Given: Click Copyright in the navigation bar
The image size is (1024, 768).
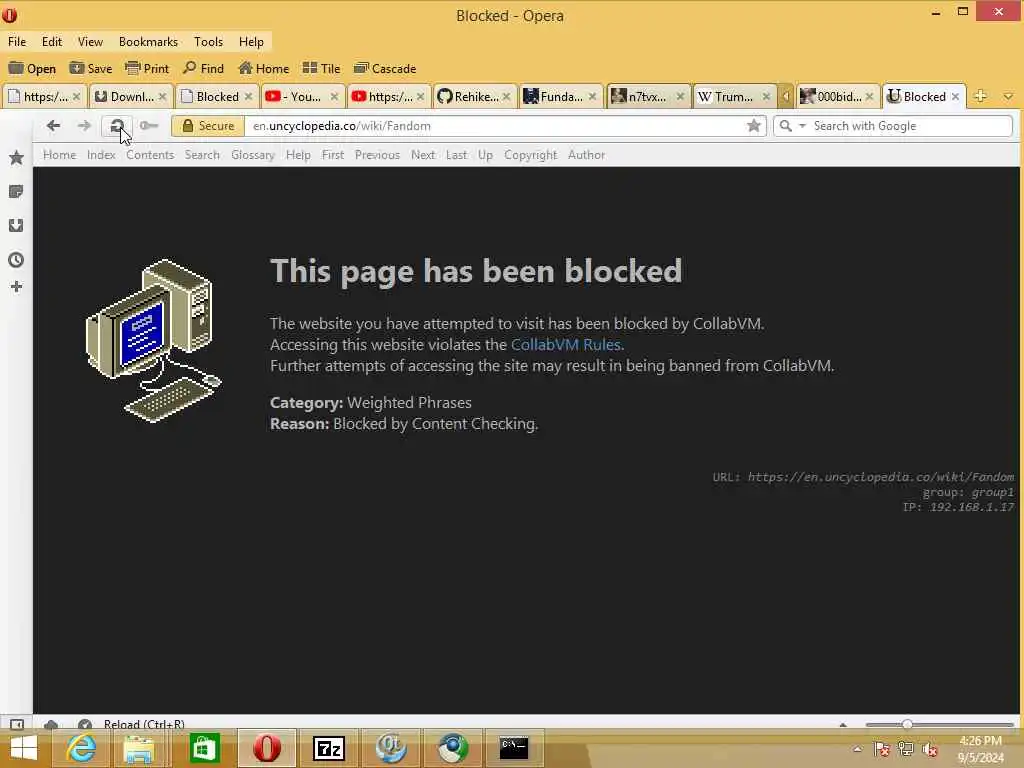Looking at the screenshot, I should 530,155.
